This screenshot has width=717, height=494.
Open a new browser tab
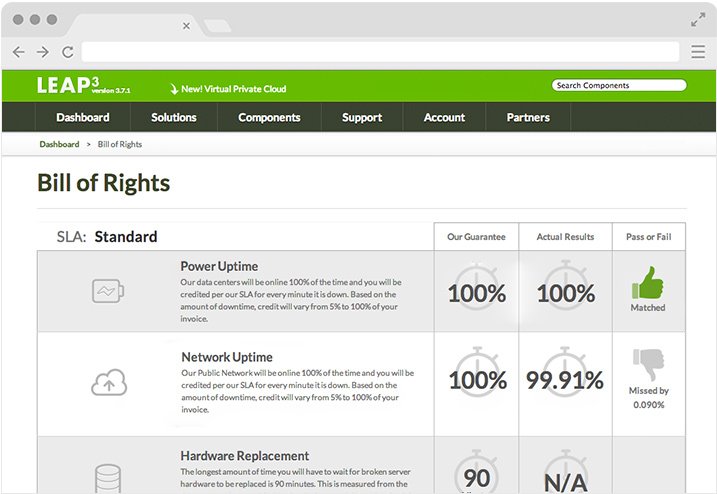217,26
